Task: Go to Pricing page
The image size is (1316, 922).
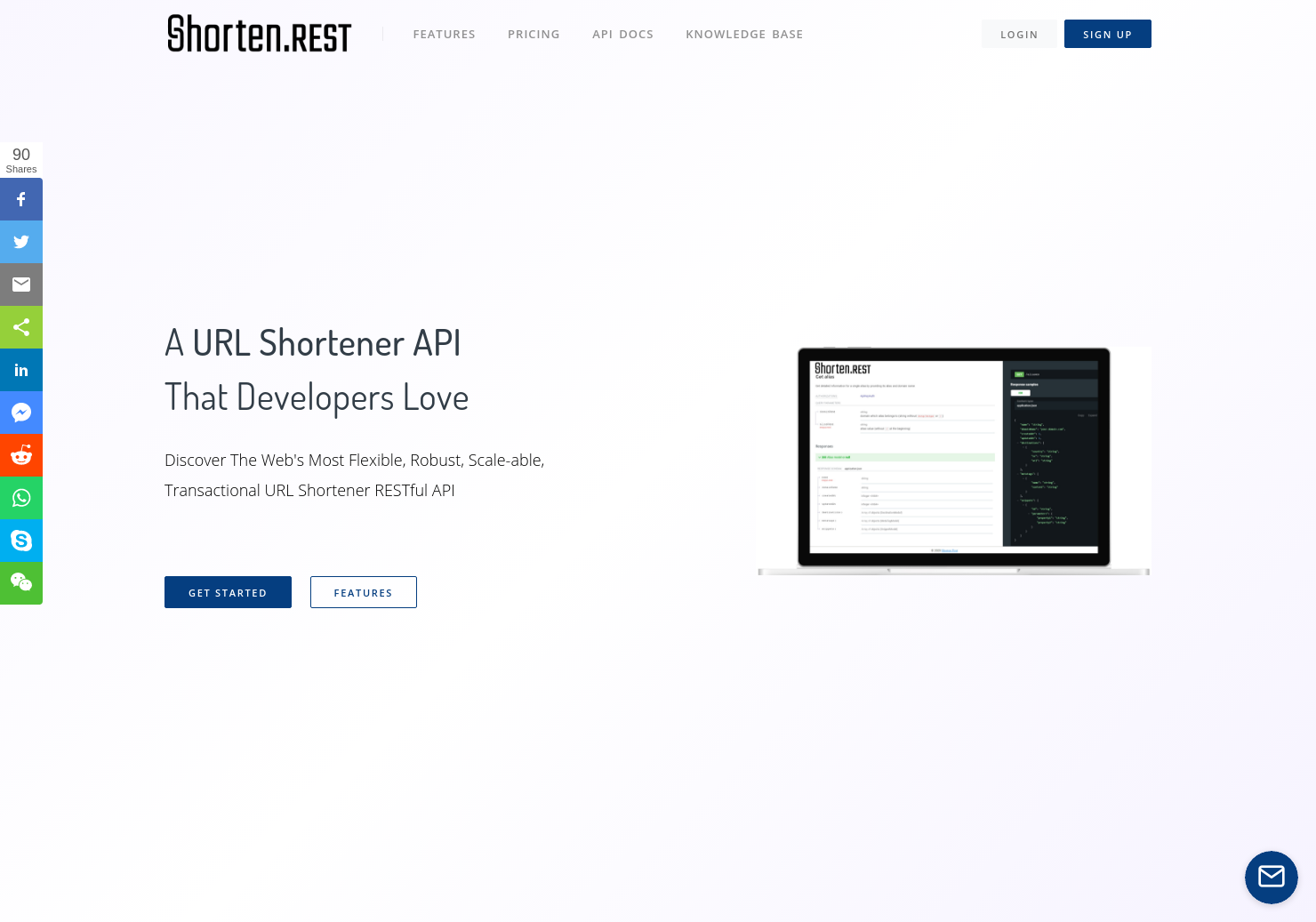Action: [x=534, y=35]
